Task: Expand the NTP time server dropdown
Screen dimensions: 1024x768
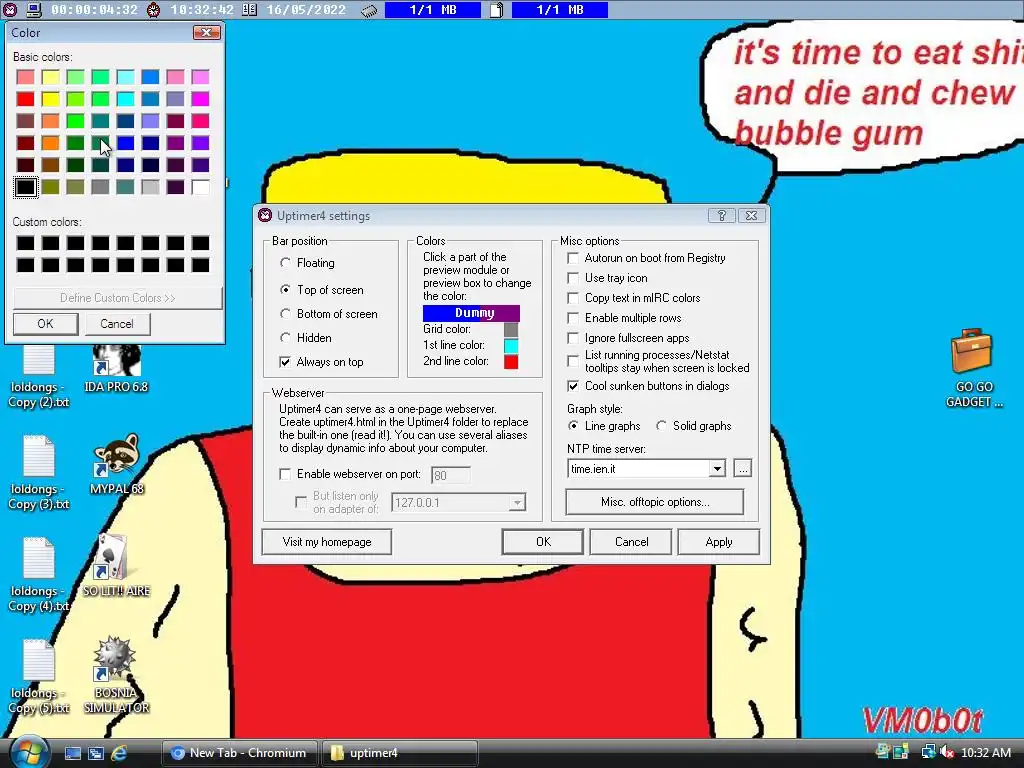Action: 717,469
